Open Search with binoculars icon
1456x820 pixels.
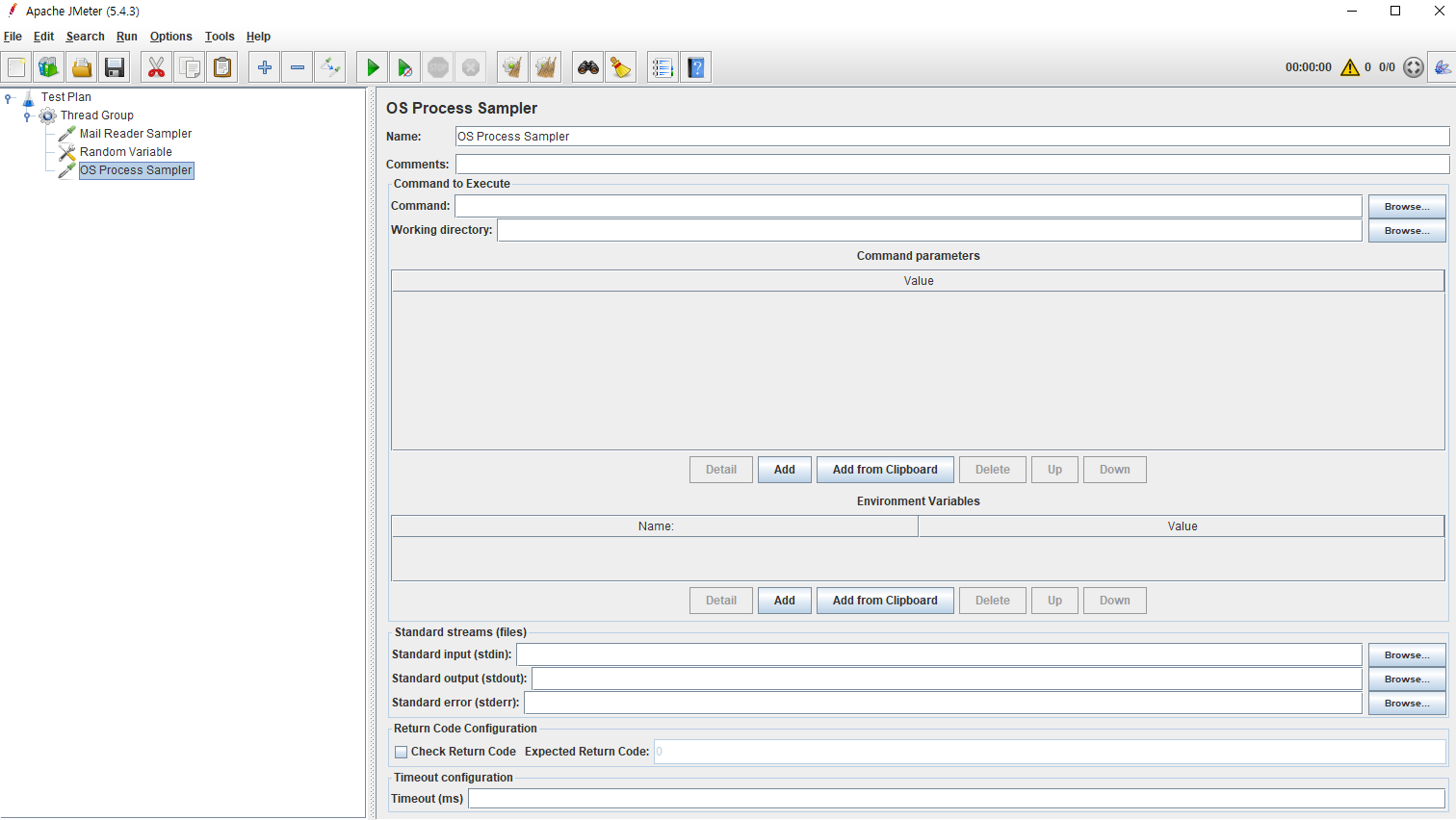pyautogui.click(x=588, y=67)
